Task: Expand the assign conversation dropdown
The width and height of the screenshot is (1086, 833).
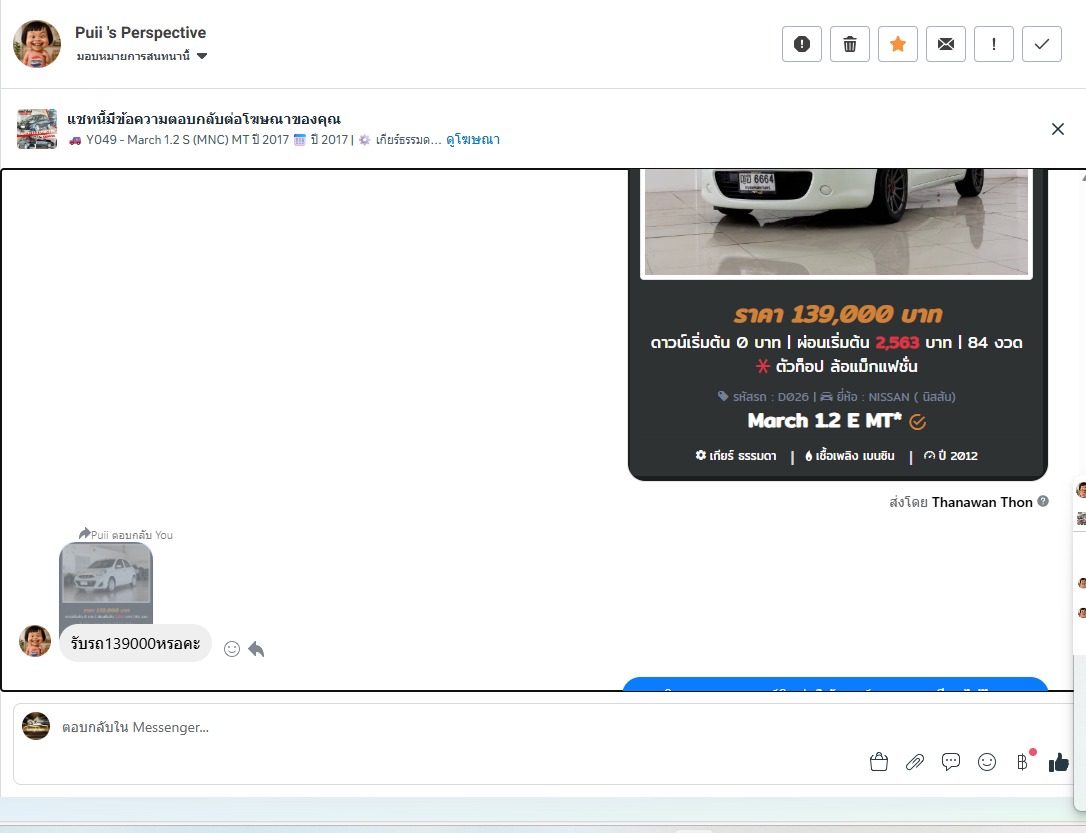Action: pos(142,56)
